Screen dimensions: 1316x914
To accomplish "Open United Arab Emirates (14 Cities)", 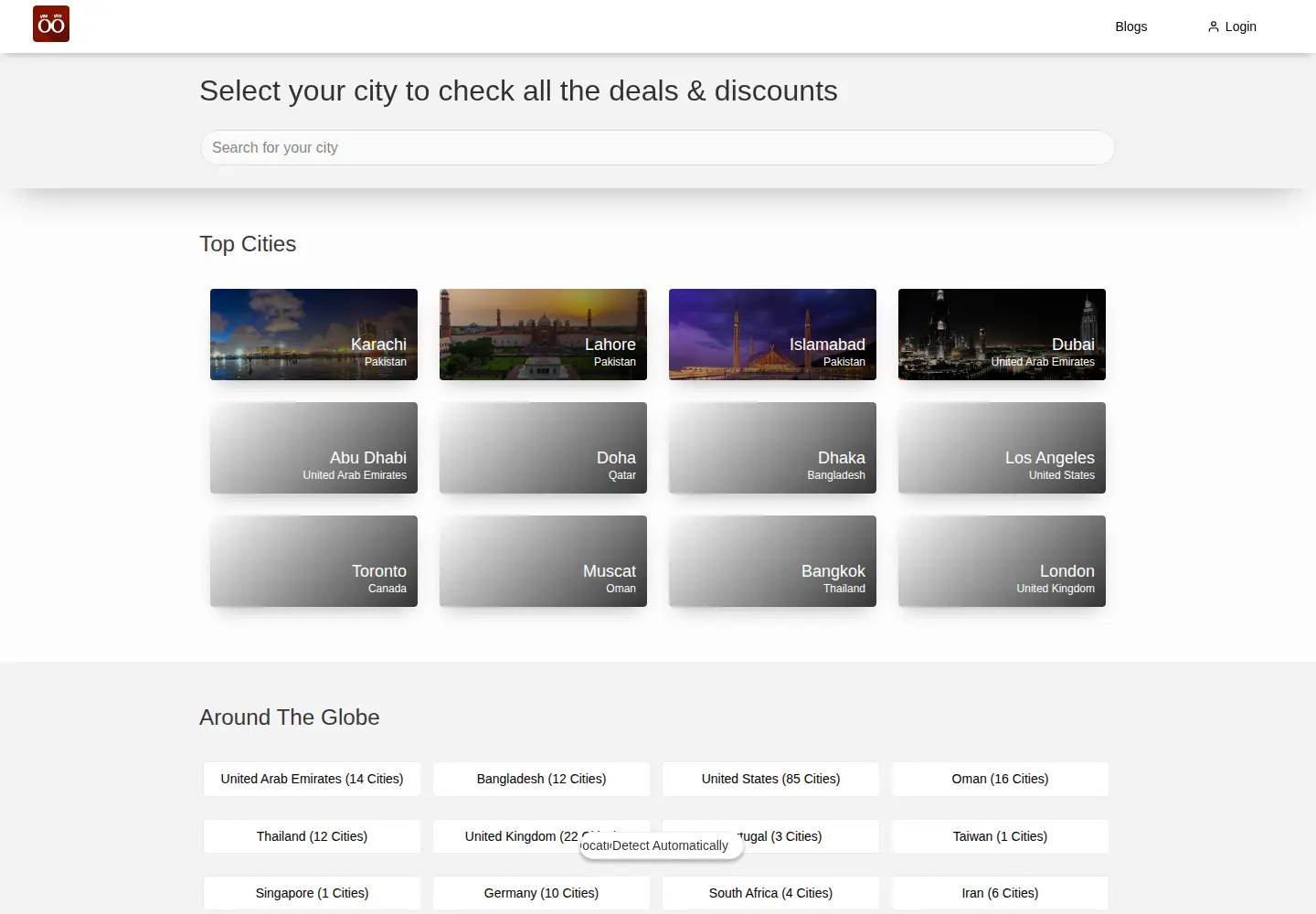I will tap(312, 779).
